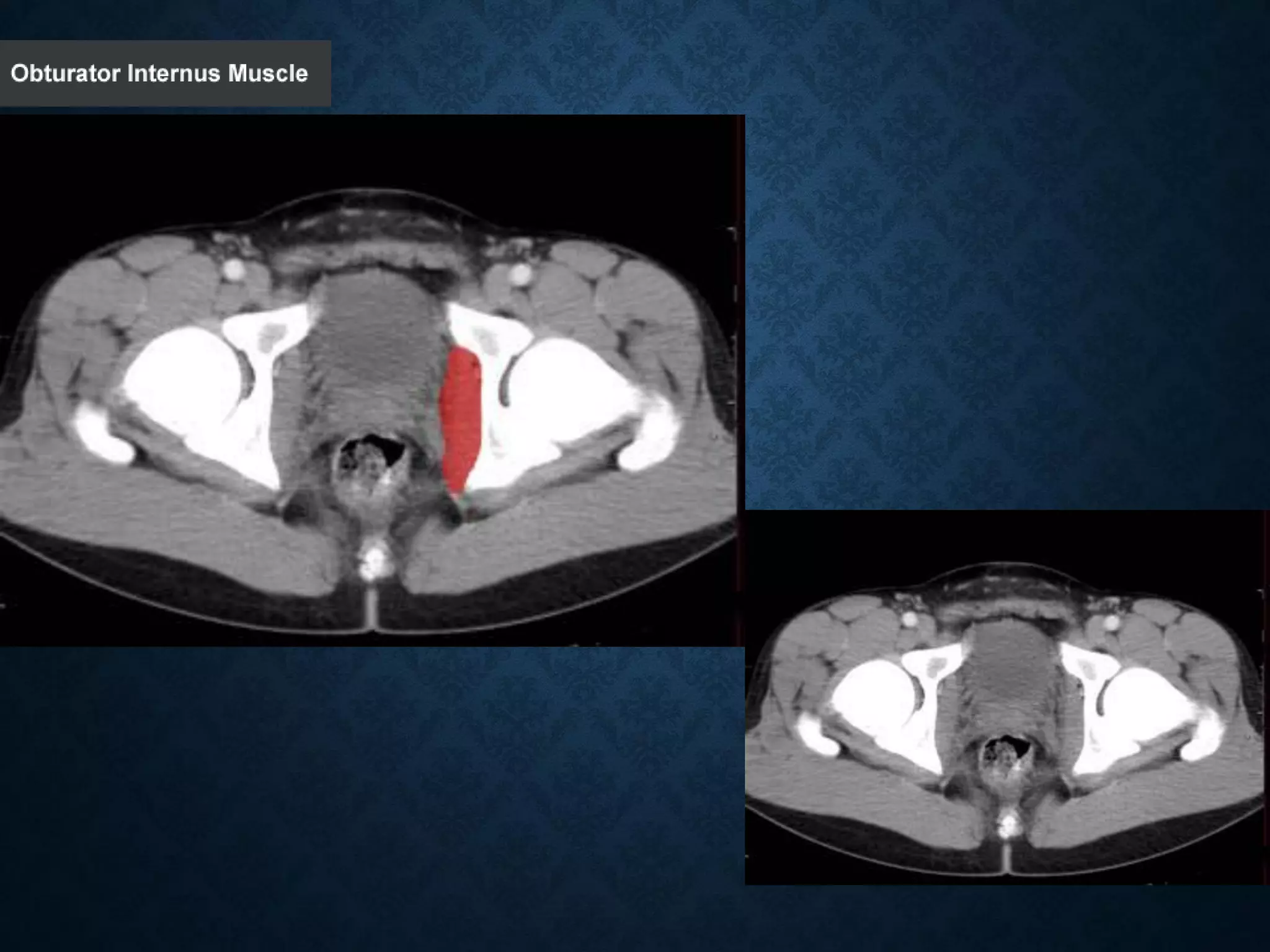
Task: Click the marrow spot in right-side acetabulum
Action: pos(486,340)
